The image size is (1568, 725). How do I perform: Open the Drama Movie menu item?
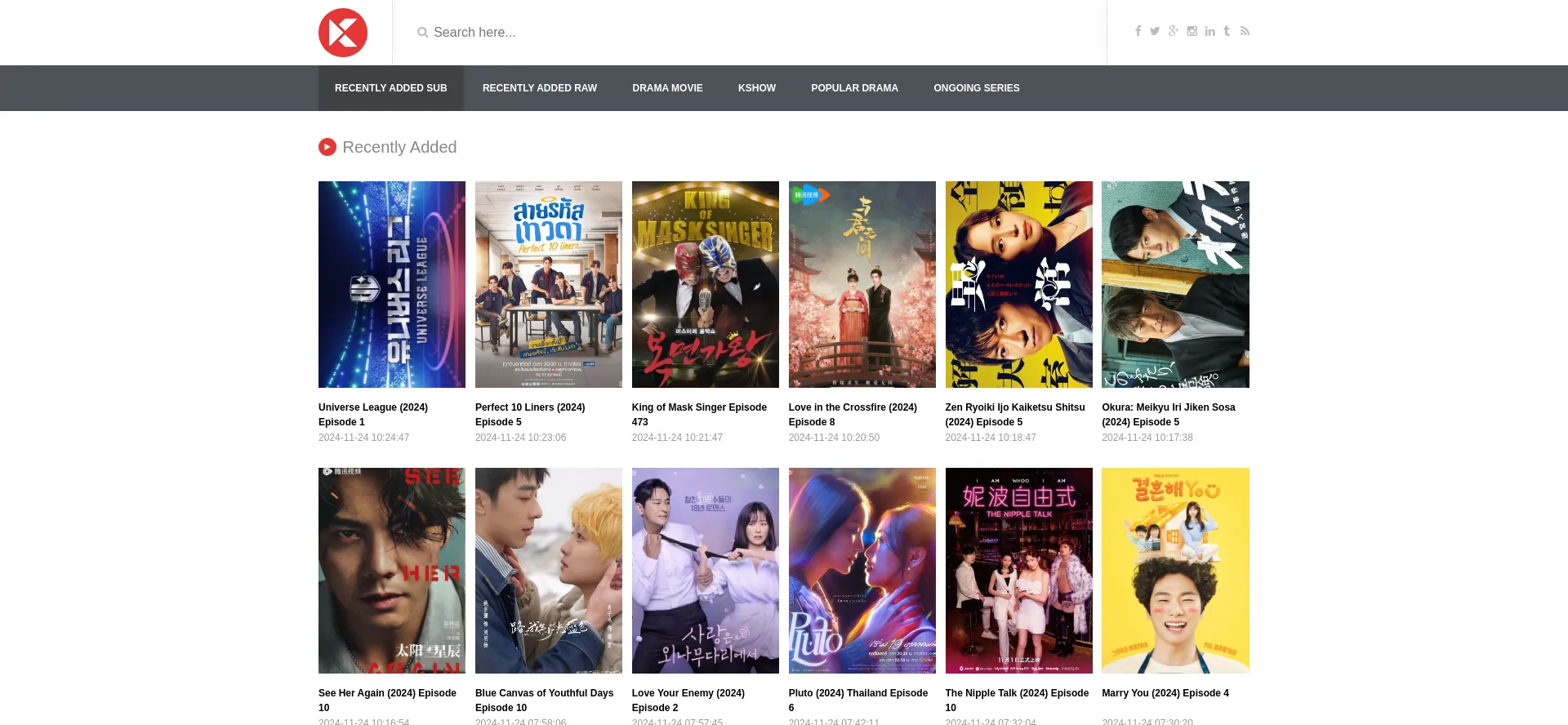pos(667,88)
